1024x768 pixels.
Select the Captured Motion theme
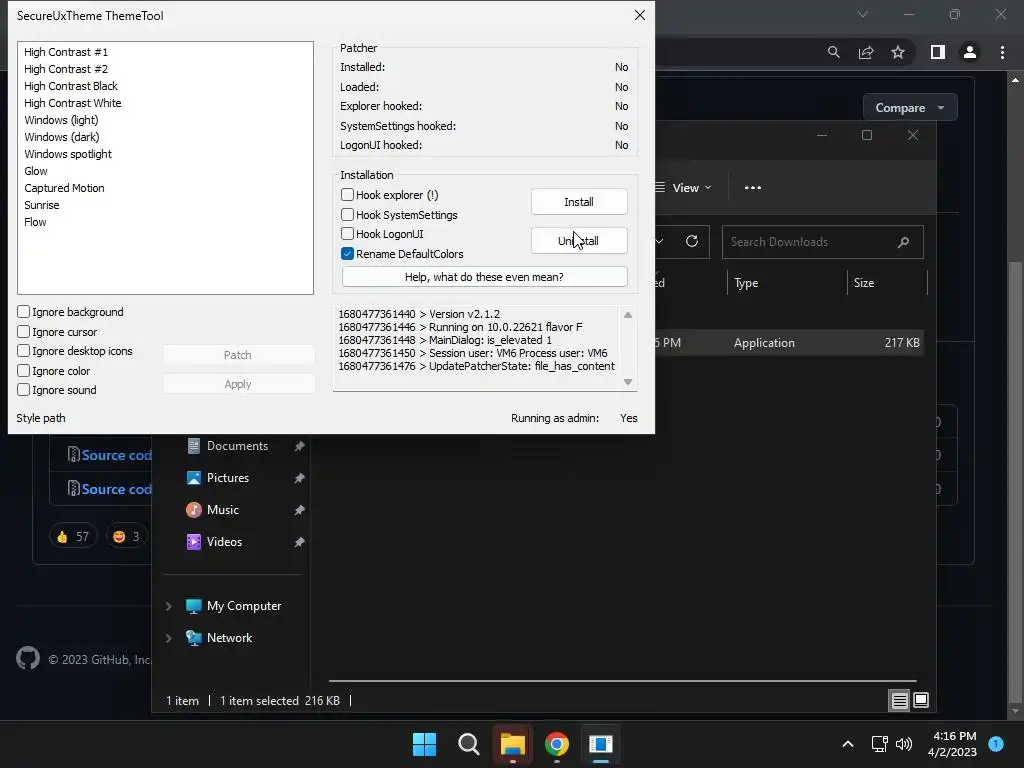point(64,188)
